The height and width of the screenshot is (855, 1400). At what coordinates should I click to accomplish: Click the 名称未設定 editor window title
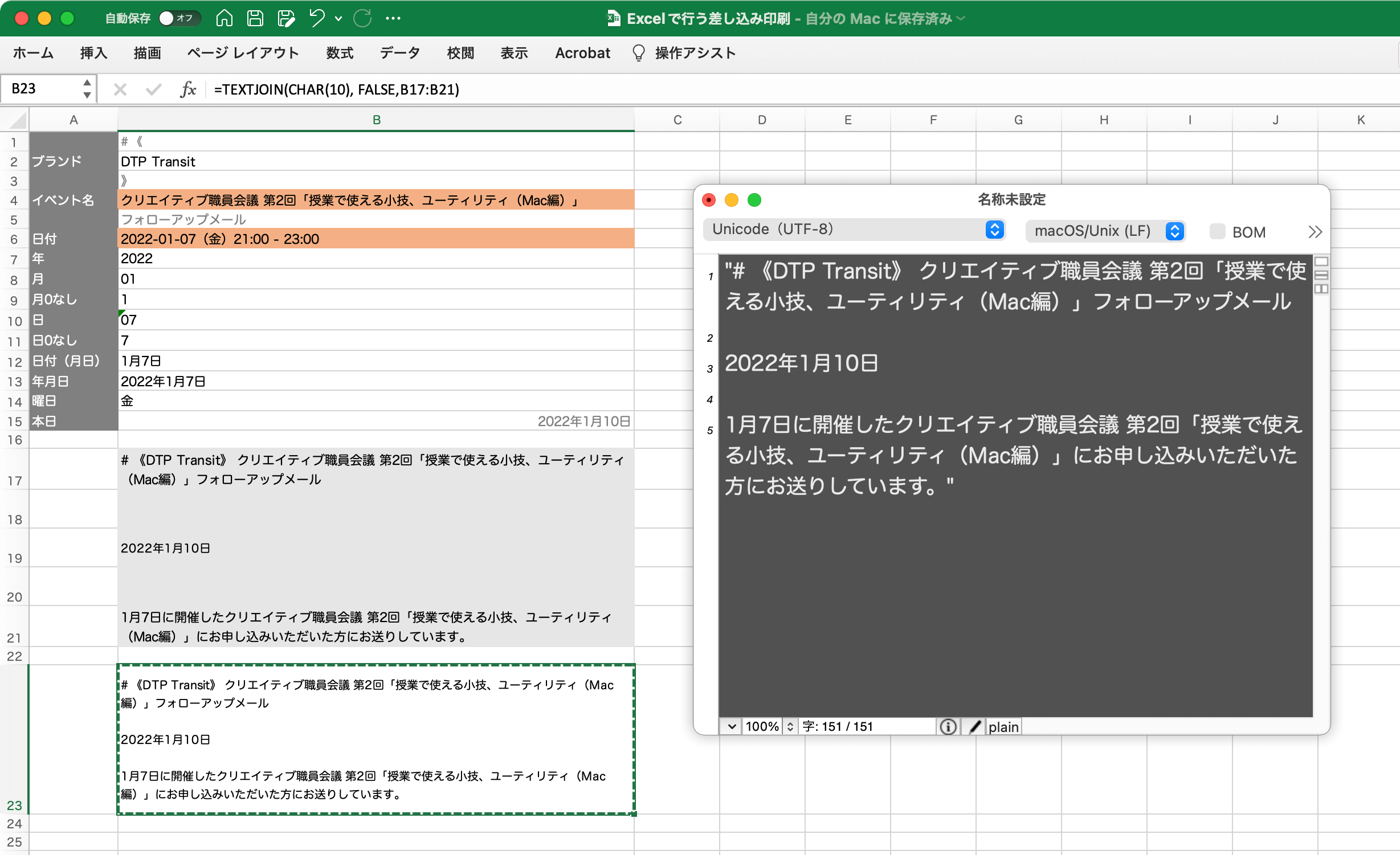click(1011, 199)
